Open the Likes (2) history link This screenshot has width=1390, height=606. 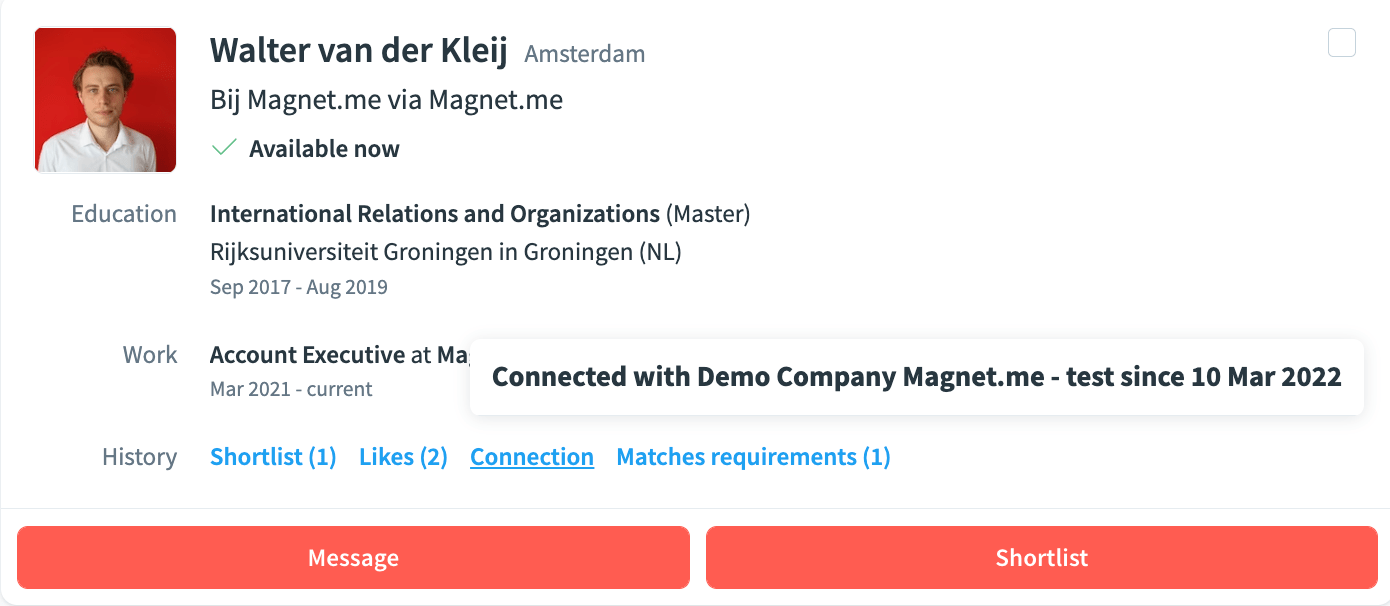[x=403, y=457]
